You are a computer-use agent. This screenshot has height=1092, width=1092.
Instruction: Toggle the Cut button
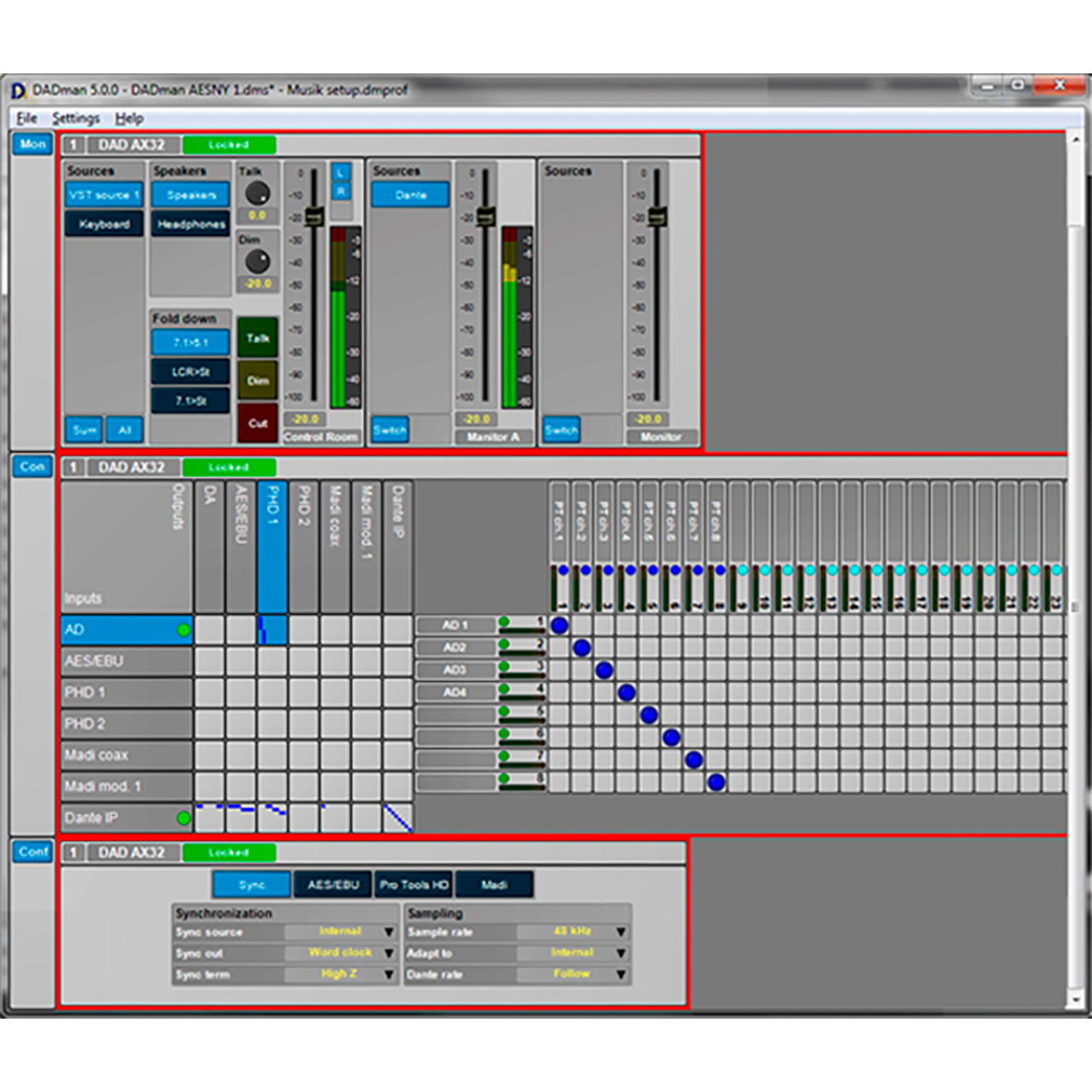(x=258, y=423)
